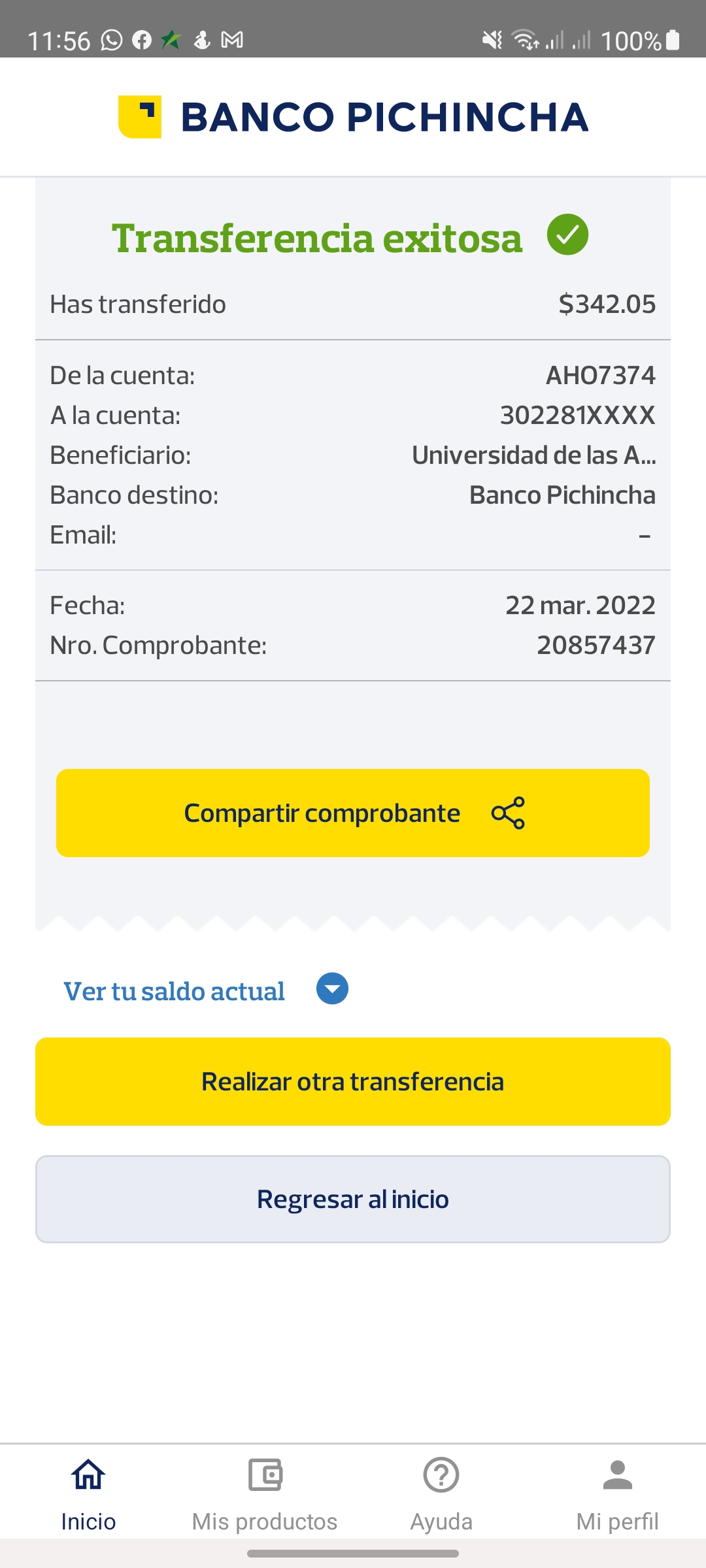706x1568 pixels.
Task: Tap the Banco Pichincha yellow logo icon
Action: coord(140,117)
